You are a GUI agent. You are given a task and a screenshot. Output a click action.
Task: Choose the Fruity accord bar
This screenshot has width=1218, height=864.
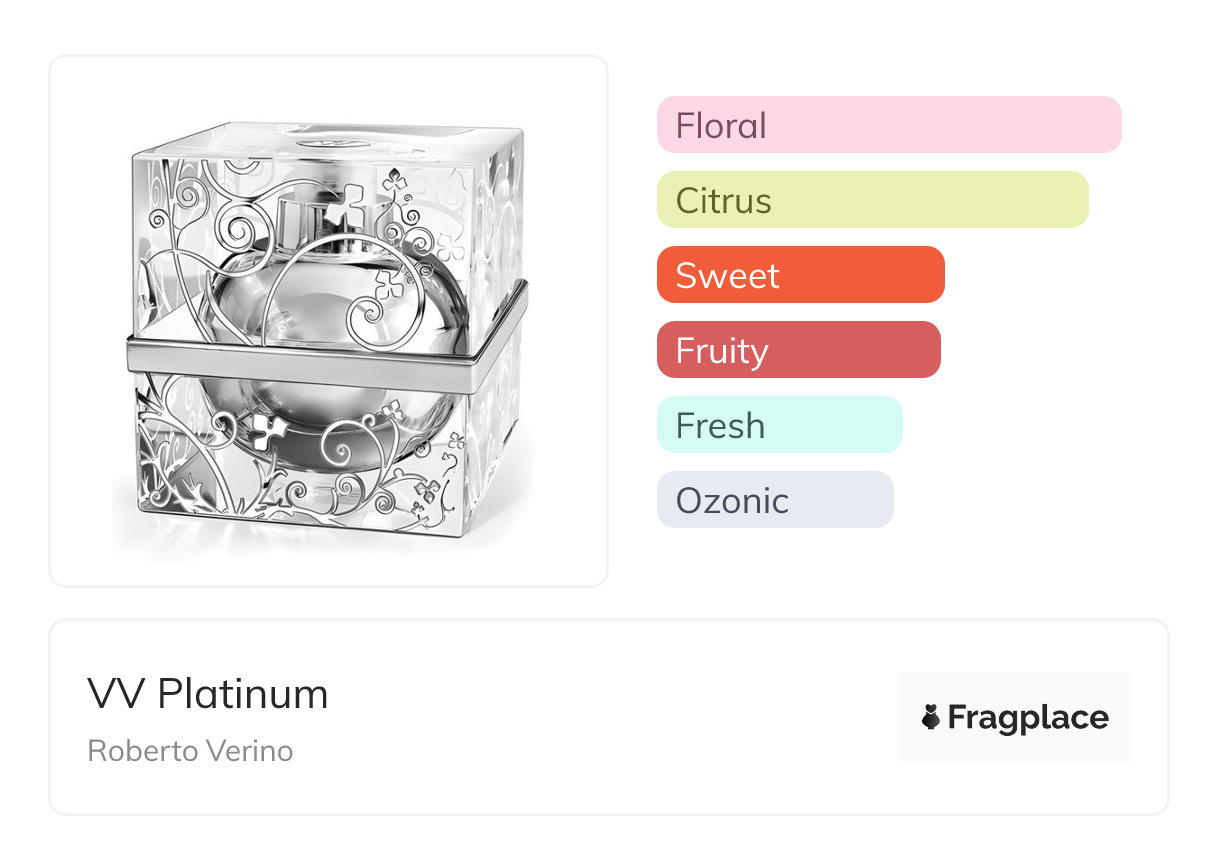(x=799, y=350)
